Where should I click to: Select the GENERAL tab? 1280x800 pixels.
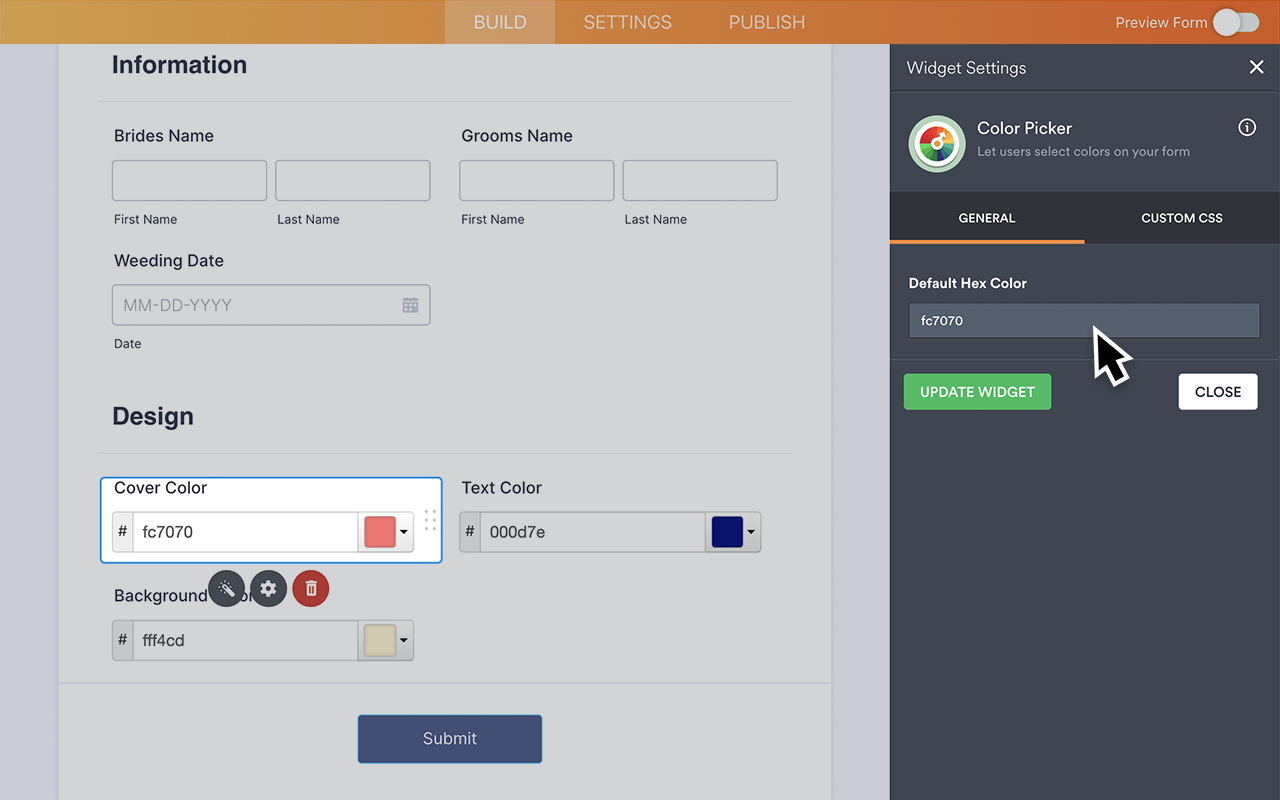986,218
